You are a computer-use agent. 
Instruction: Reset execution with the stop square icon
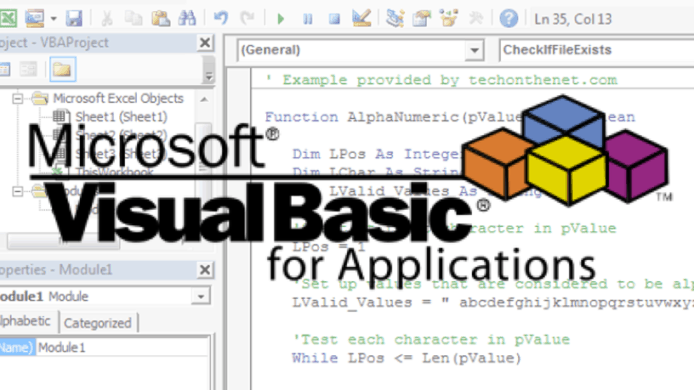point(335,19)
